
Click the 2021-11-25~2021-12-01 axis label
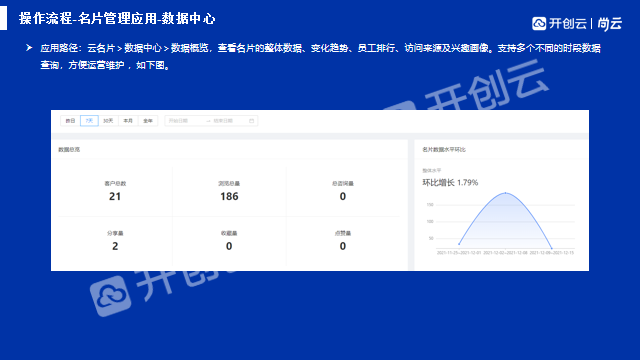(459, 253)
